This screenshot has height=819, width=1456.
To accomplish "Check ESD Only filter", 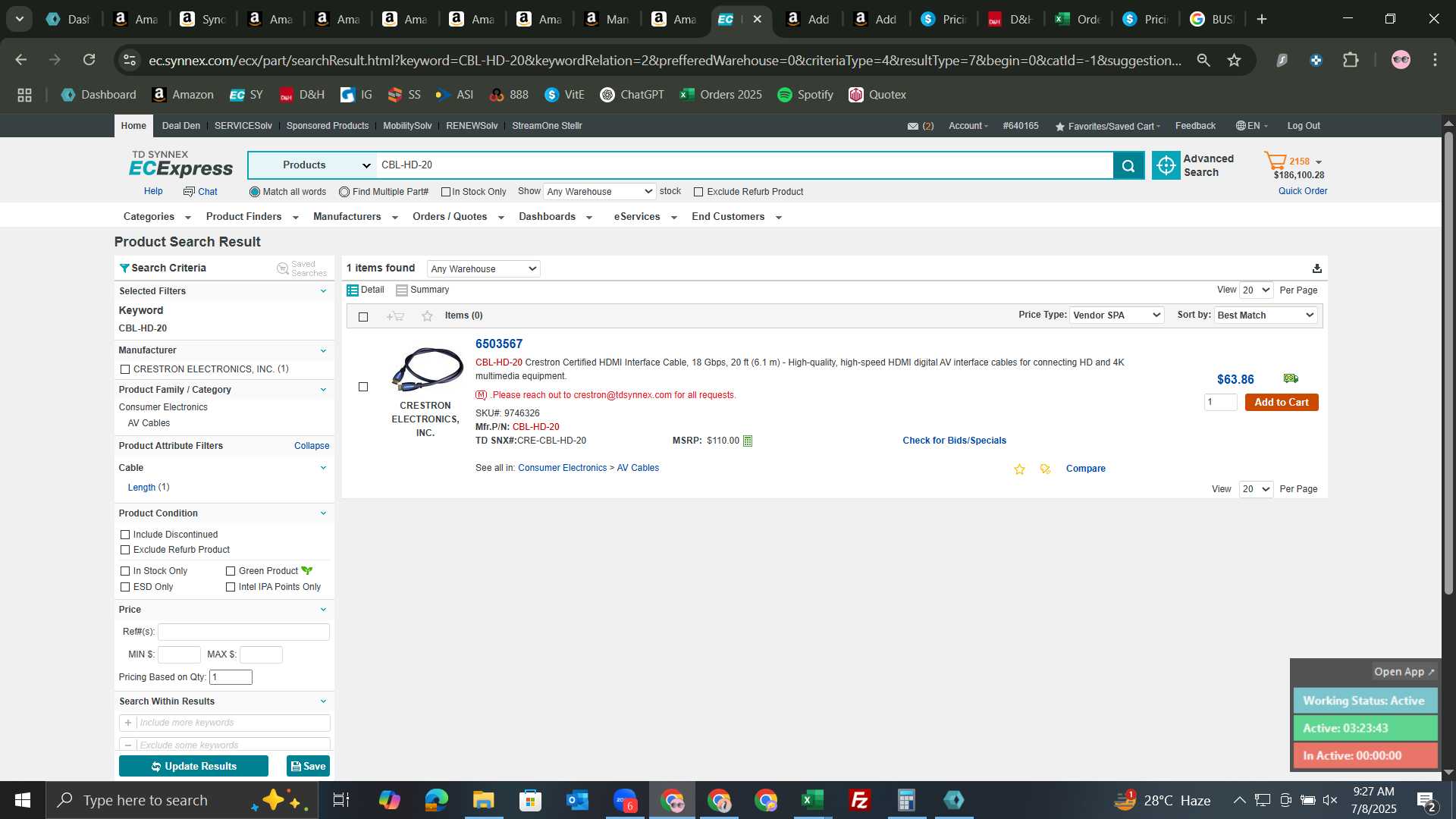I will pyautogui.click(x=125, y=587).
